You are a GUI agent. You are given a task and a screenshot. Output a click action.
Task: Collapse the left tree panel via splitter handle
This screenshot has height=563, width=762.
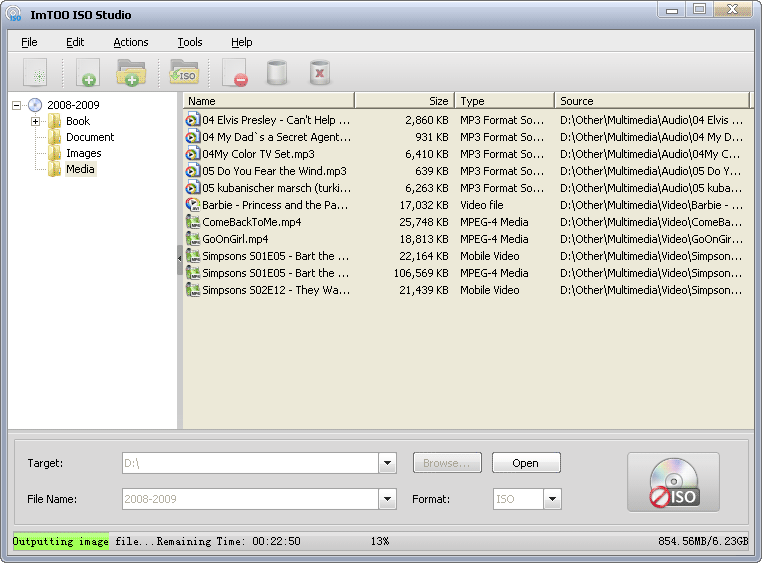[179, 259]
